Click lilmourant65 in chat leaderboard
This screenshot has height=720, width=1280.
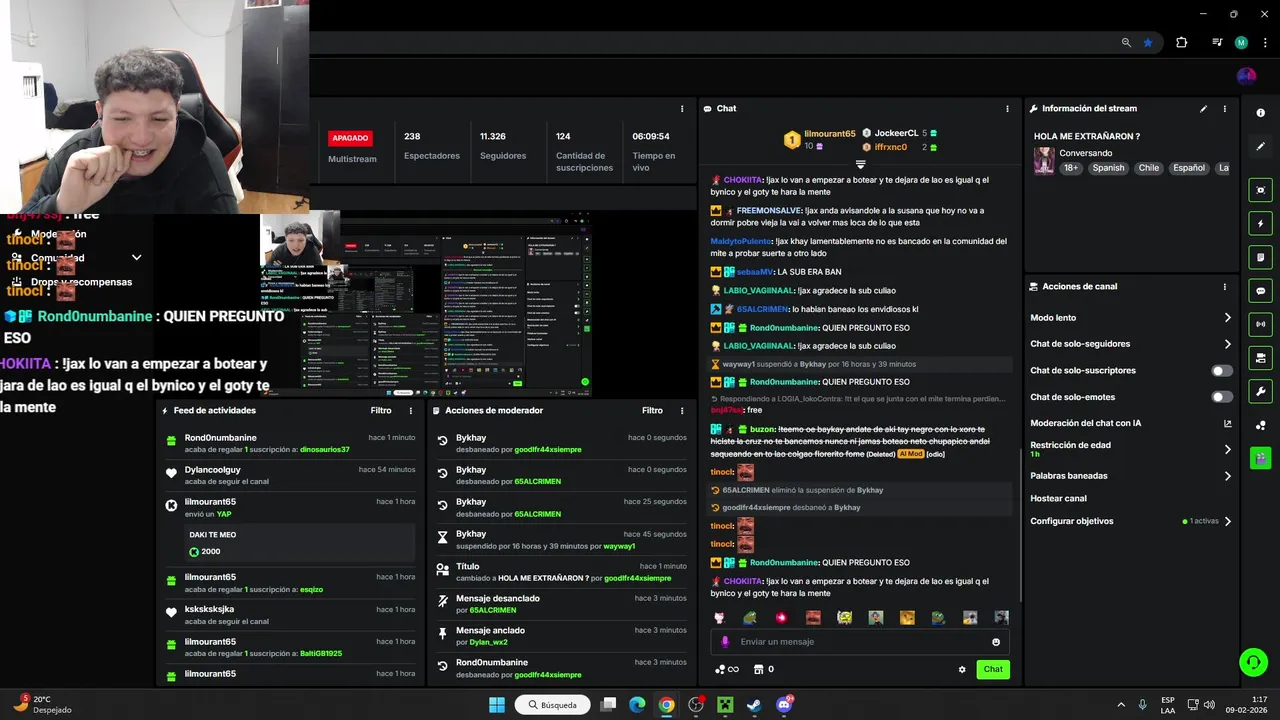point(830,134)
